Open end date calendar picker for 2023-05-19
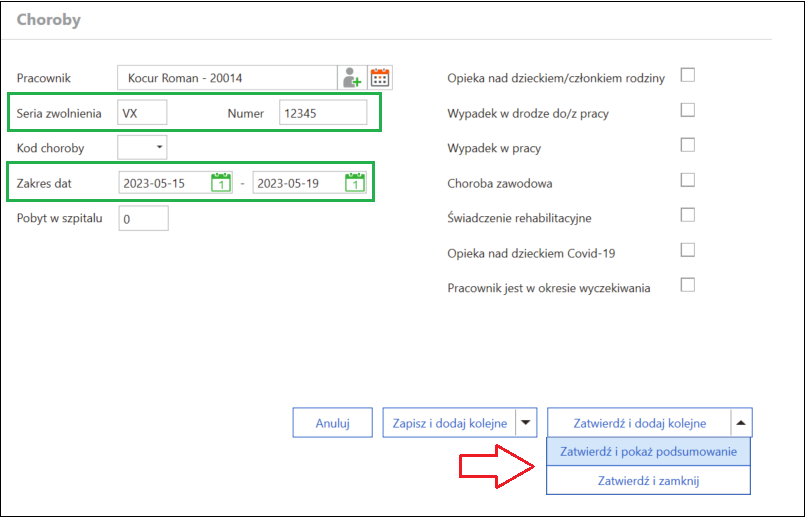The width and height of the screenshot is (807, 518). click(x=355, y=183)
